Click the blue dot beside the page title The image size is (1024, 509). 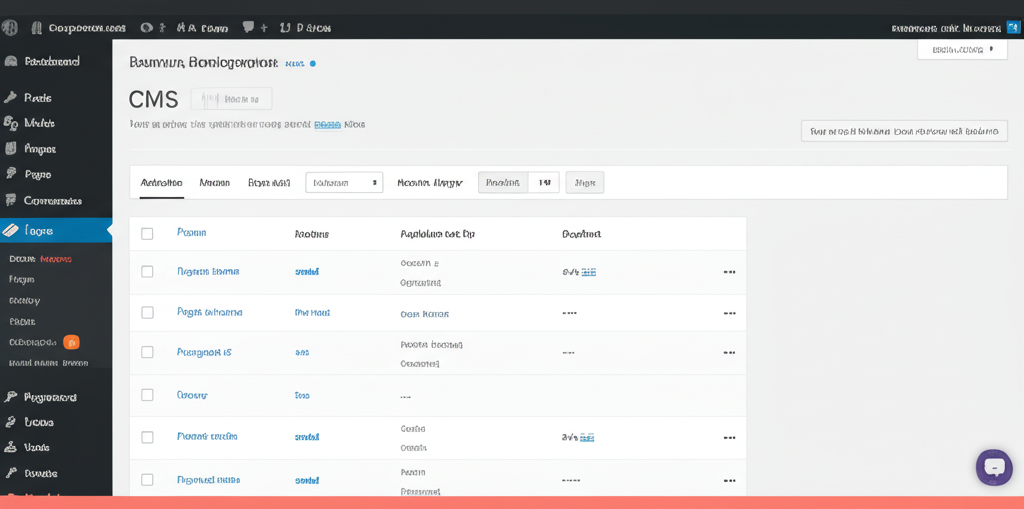coord(313,63)
